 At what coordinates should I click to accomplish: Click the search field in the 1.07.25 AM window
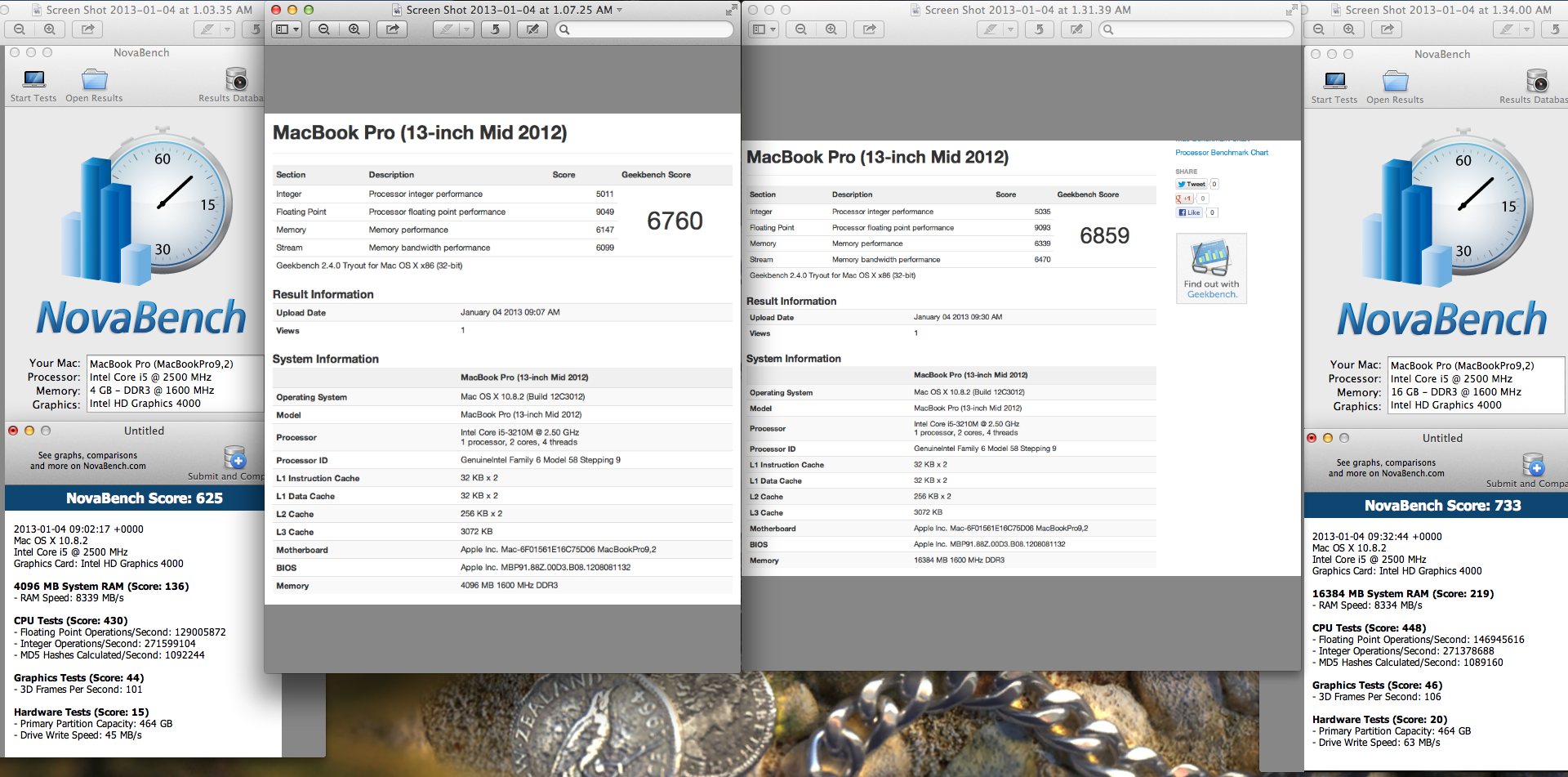click(x=644, y=29)
